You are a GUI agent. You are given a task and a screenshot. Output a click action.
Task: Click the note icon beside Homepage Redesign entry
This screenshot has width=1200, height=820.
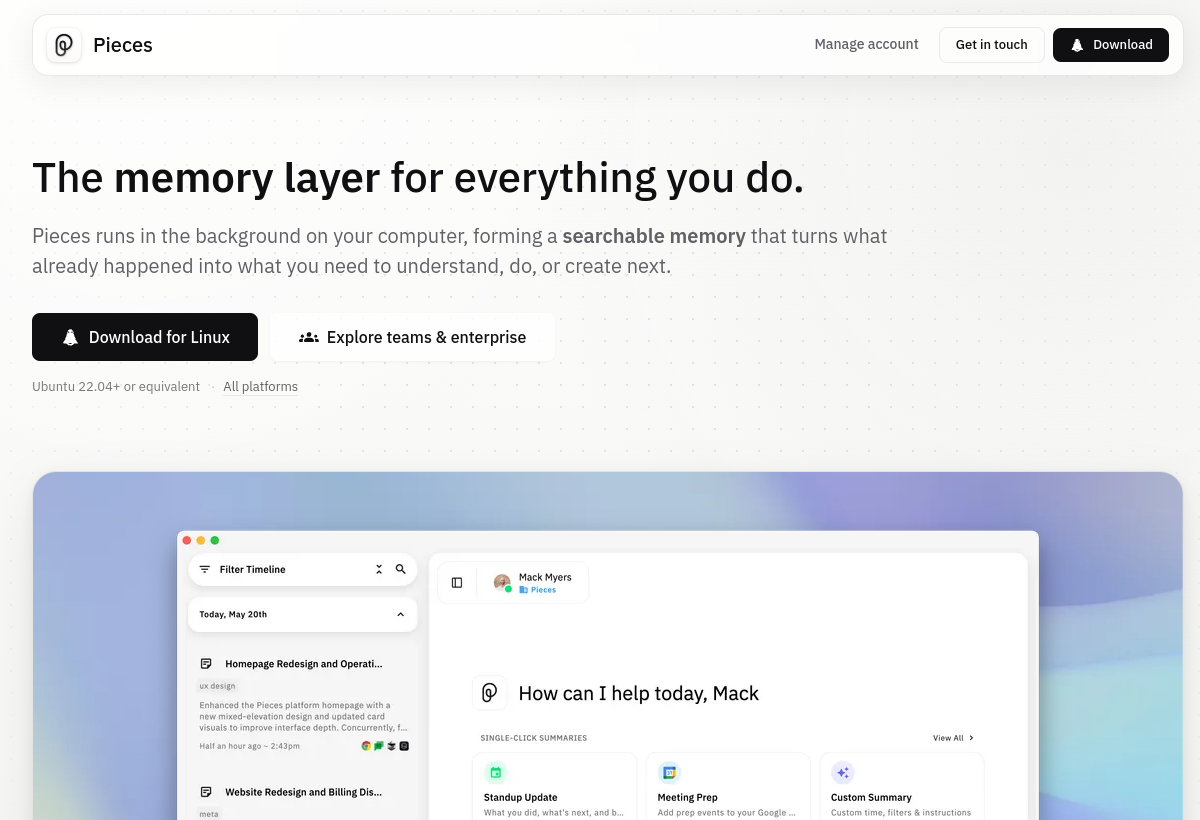(206, 664)
